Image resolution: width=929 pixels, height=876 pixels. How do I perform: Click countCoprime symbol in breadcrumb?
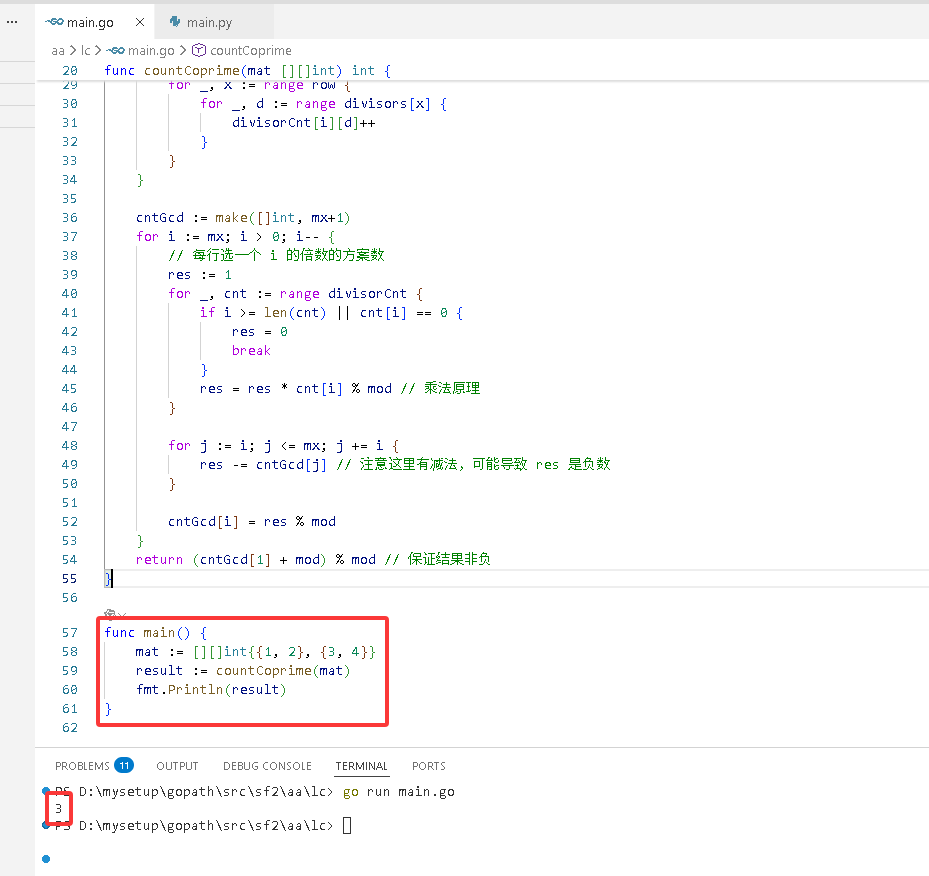251,50
